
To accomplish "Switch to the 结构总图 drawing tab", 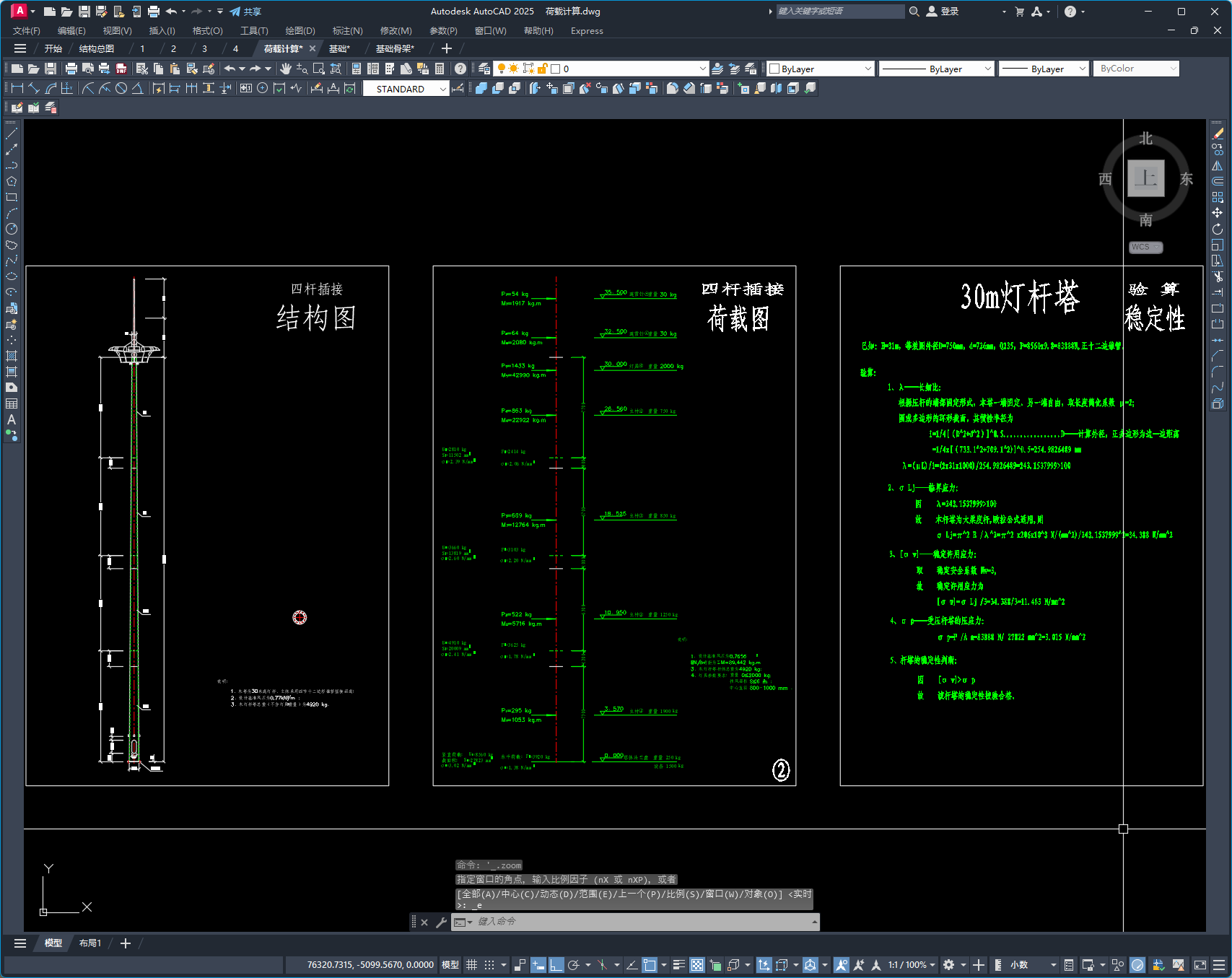I will [97, 48].
